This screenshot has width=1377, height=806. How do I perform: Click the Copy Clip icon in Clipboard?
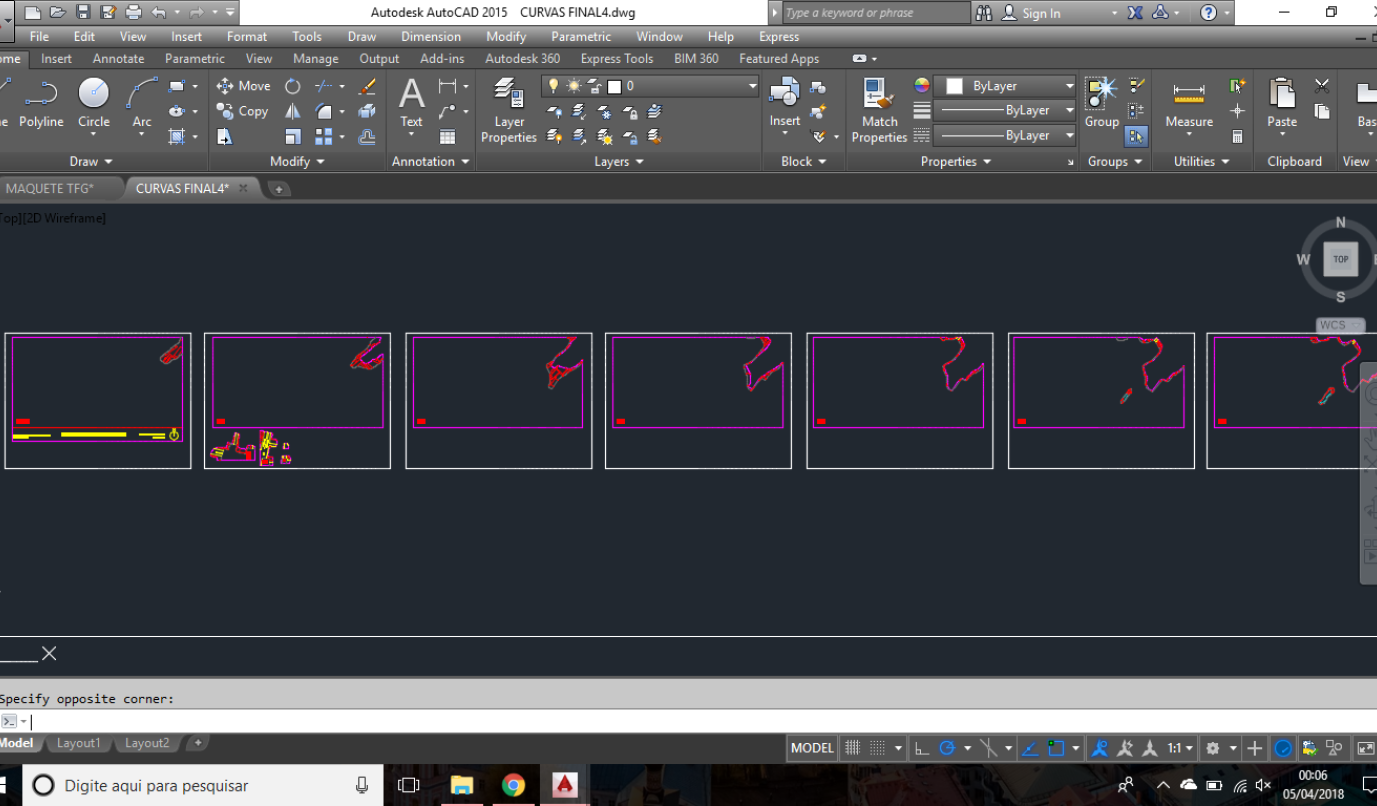pos(1322,111)
